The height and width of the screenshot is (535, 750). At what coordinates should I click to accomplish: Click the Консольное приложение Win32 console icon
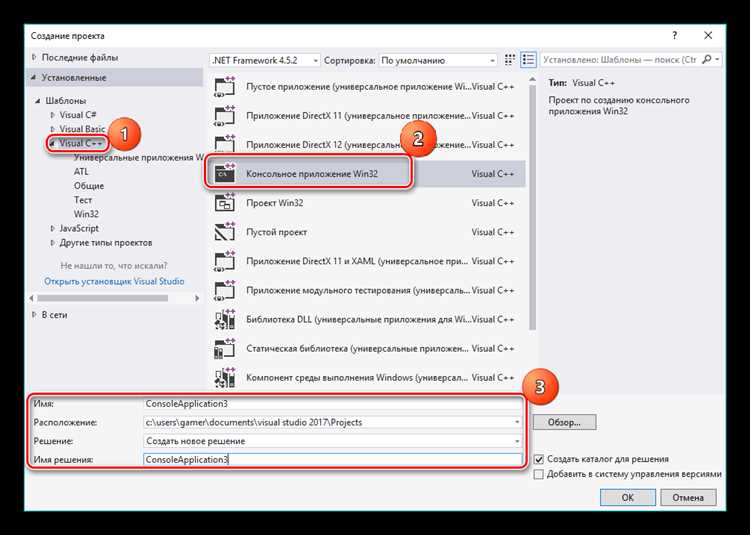(x=225, y=174)
